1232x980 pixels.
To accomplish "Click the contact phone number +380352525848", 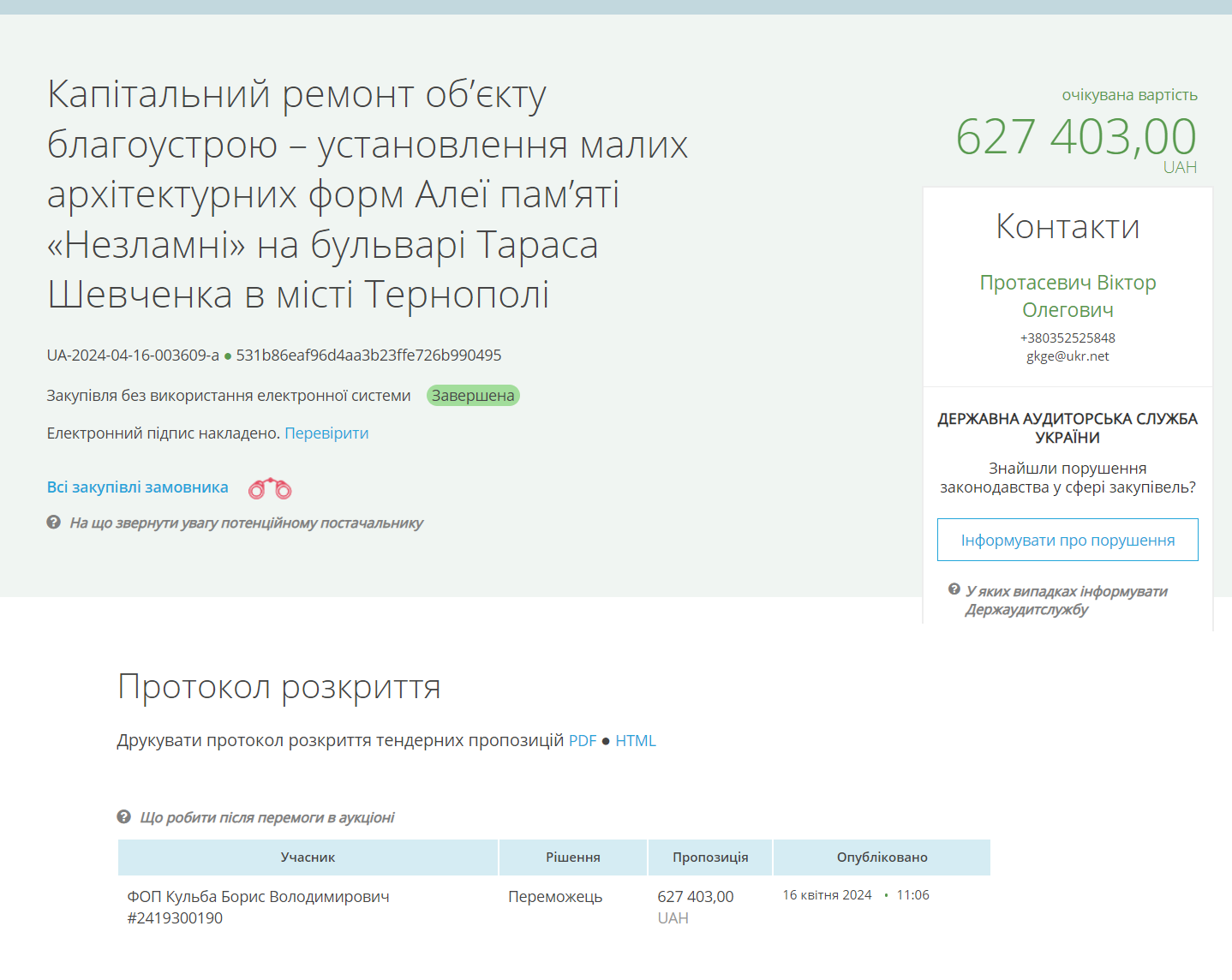I will pos(1068,338).
